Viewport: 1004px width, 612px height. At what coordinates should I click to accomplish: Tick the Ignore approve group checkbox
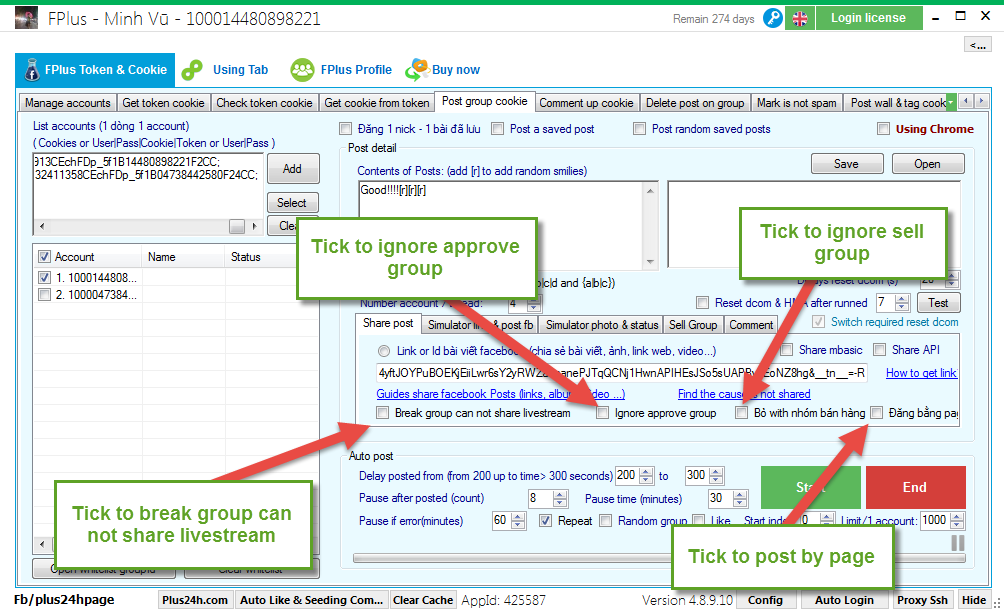click(603, 413)
